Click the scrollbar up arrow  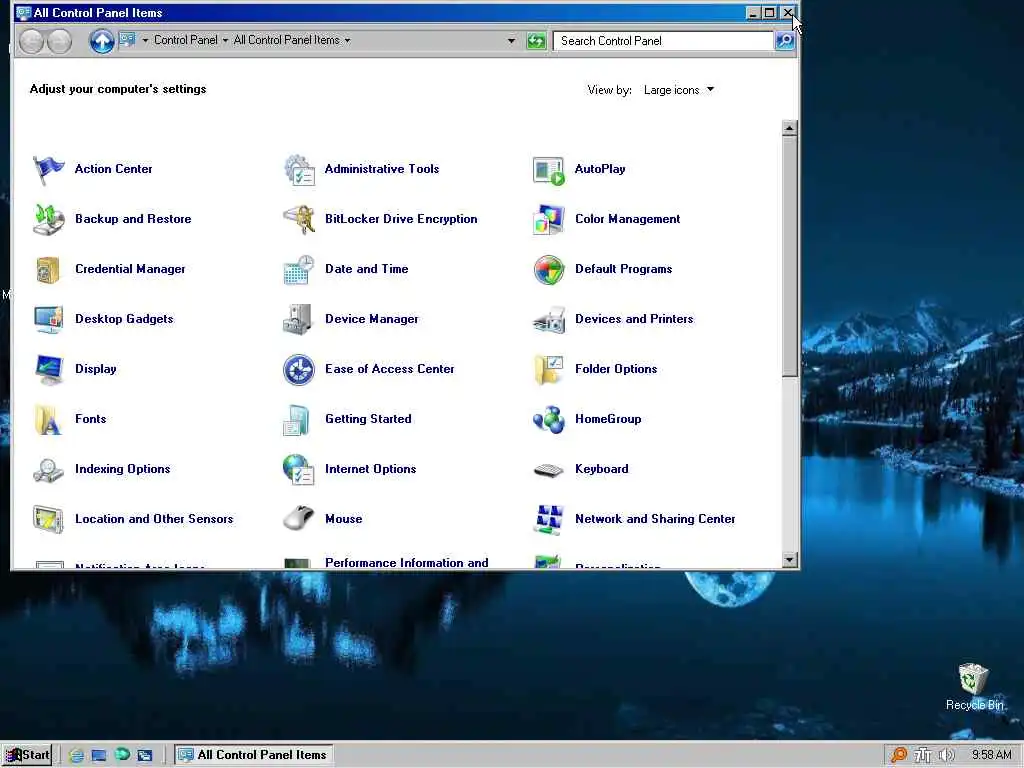click(789, 128)
